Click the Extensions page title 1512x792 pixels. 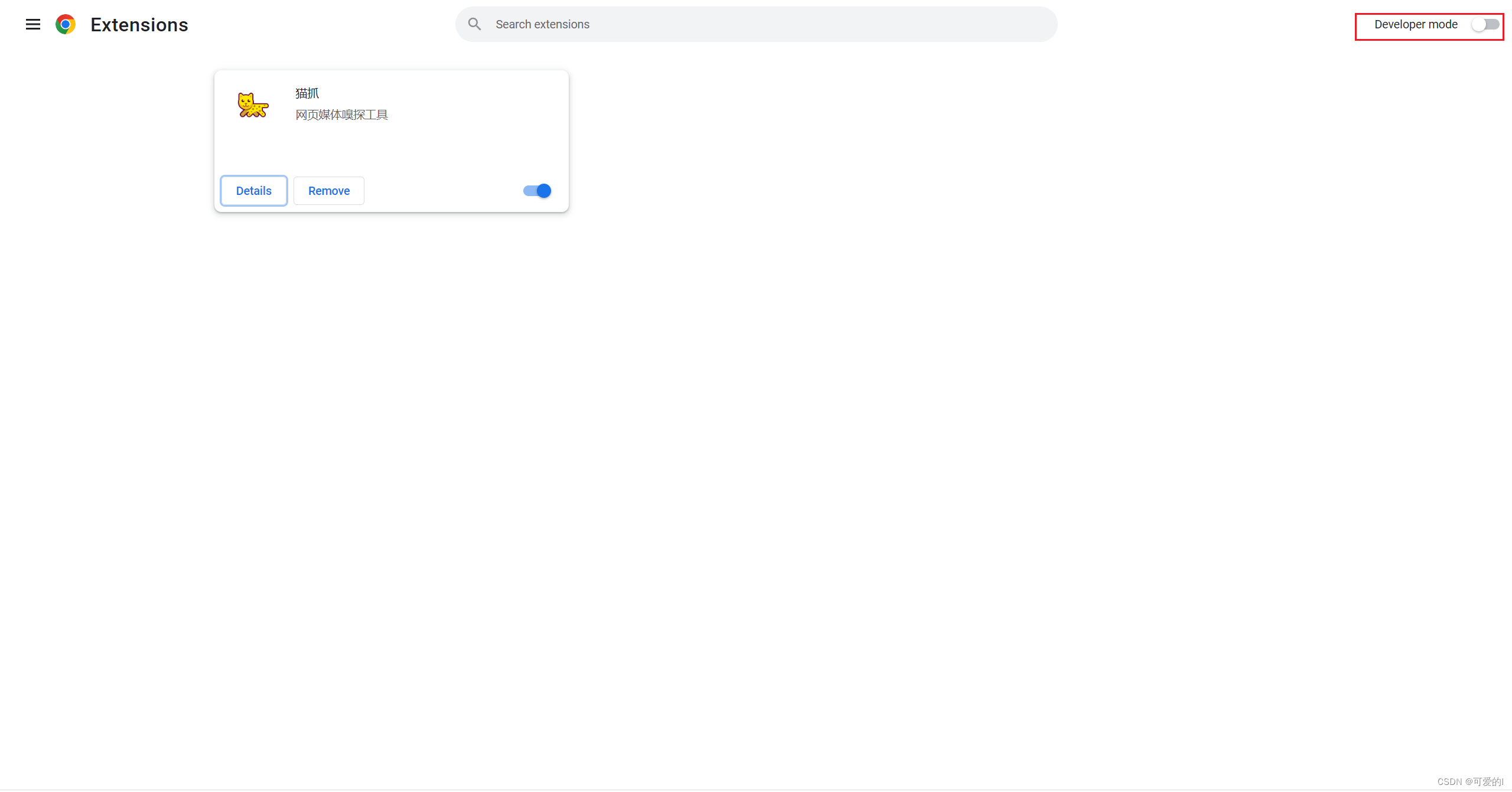[139, 25]
